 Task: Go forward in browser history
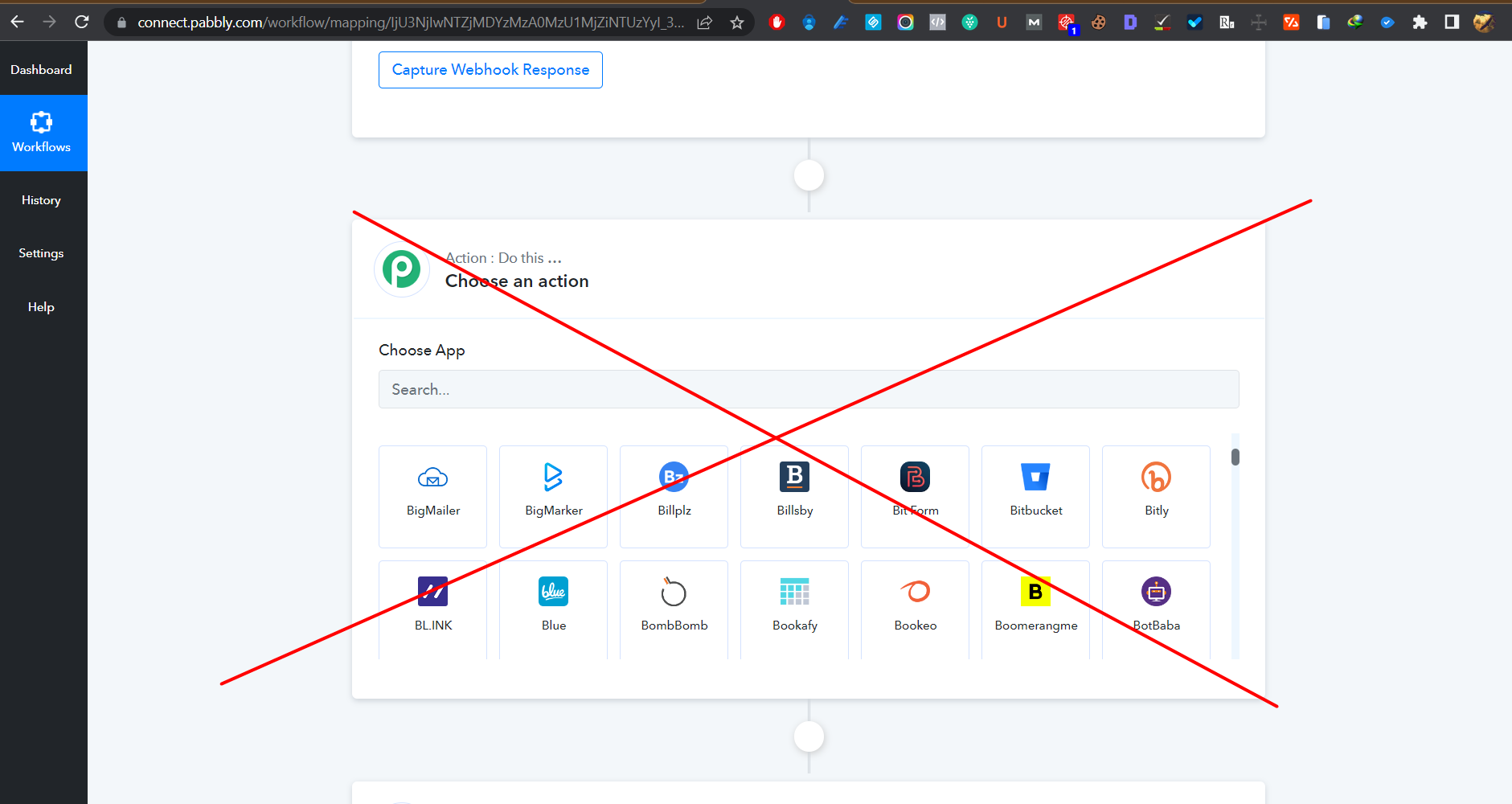(49, 22)
